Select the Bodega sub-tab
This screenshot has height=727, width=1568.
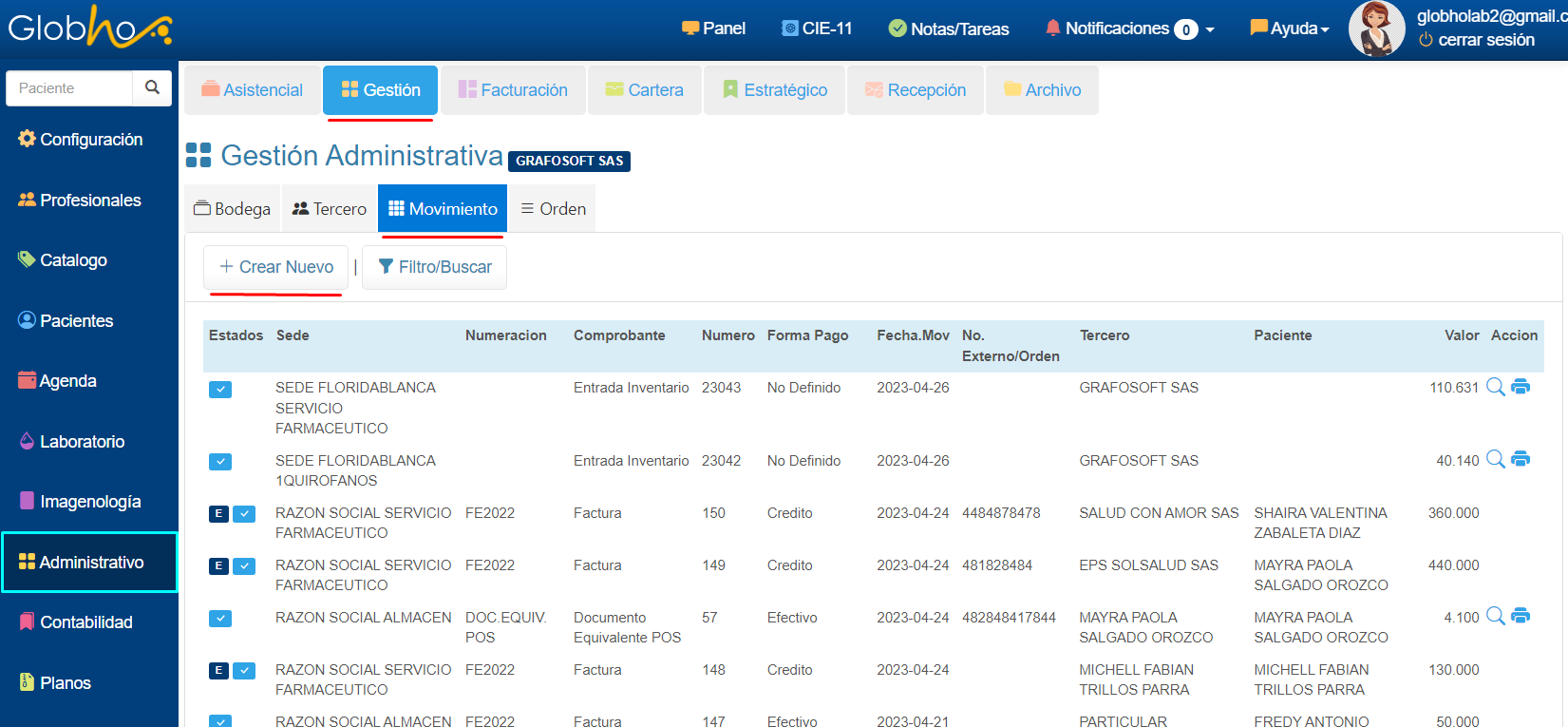(233, 209)
